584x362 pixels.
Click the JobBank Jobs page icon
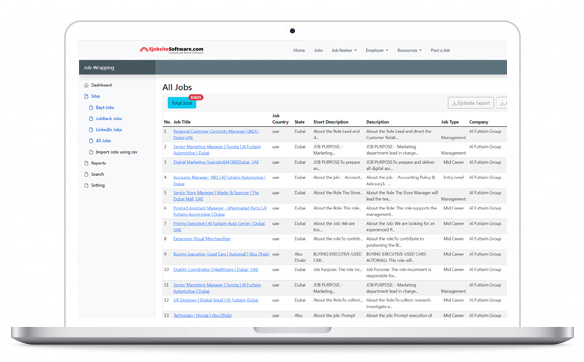pos(91,119)
